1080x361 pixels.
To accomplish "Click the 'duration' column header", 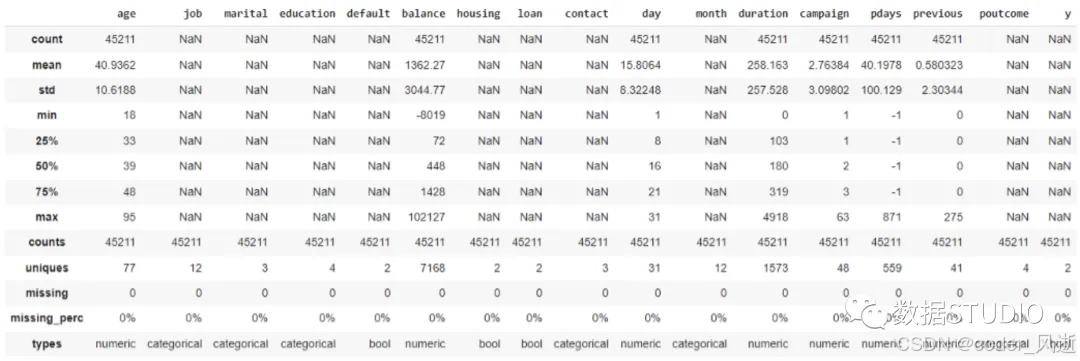I will pos(763,13).
